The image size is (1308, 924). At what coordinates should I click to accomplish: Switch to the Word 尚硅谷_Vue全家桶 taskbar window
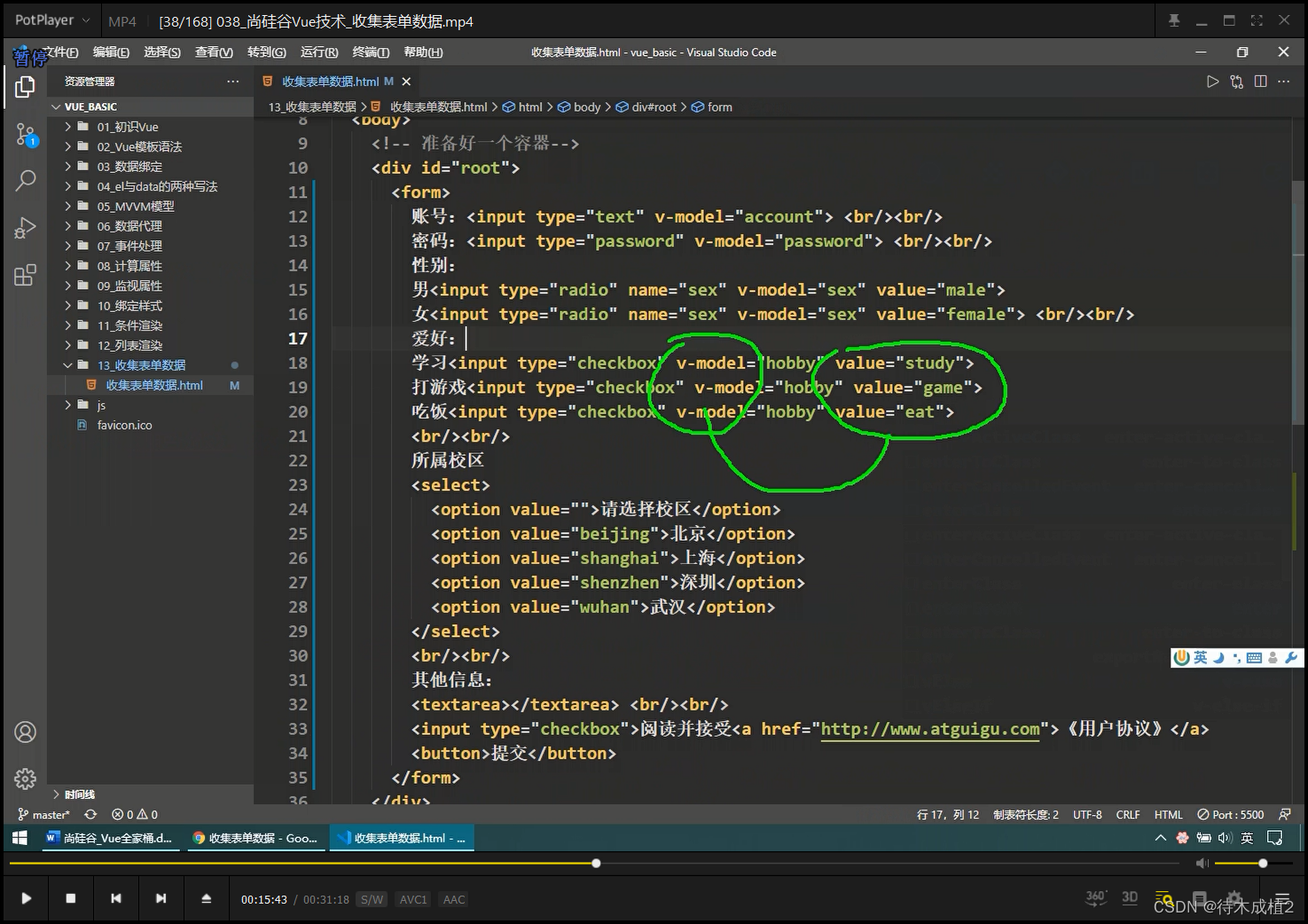110,838
